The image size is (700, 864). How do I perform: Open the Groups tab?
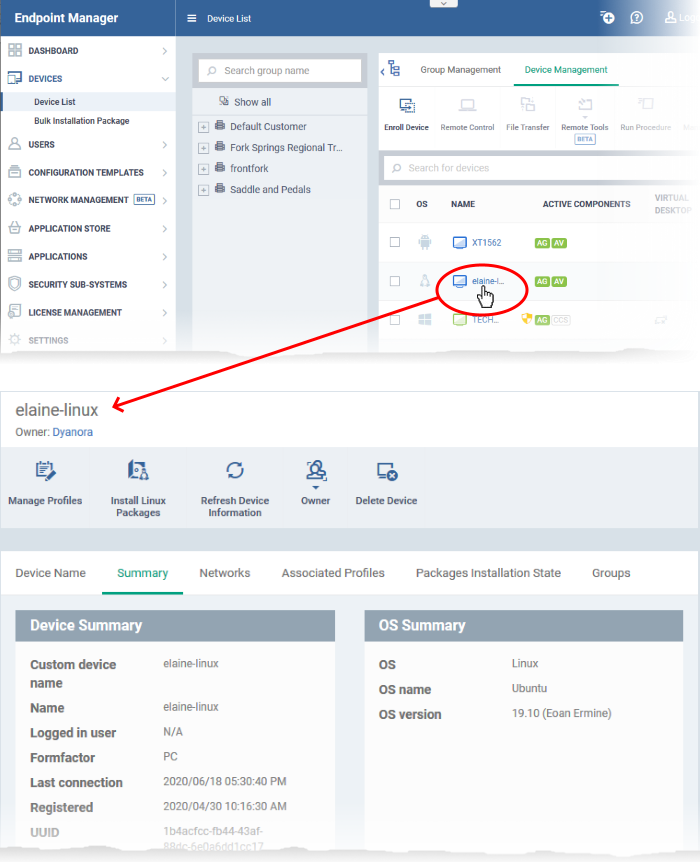point(611,573)
